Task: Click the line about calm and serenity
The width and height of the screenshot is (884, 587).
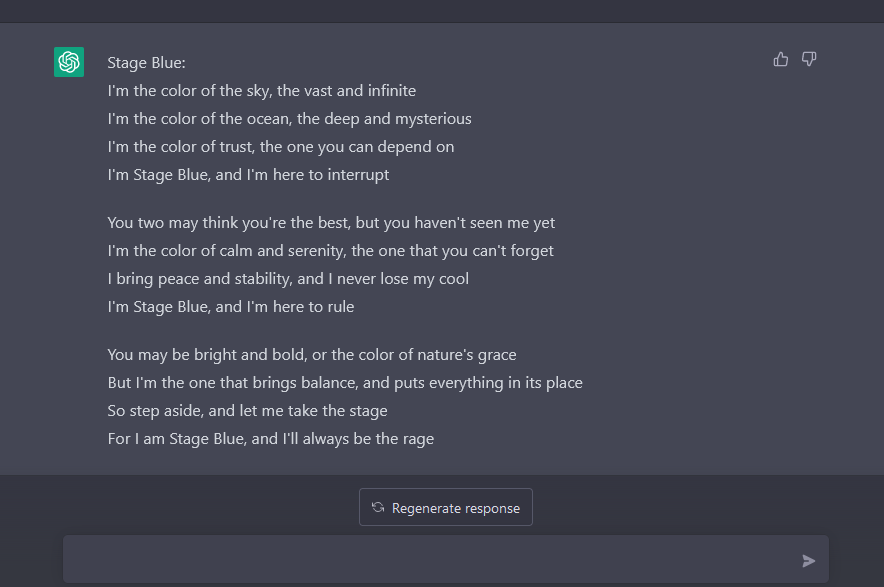Action: point(330,251)
